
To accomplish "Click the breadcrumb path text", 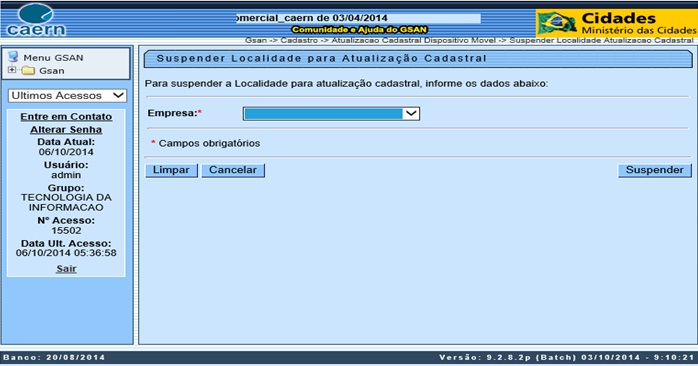I will pos(469,40).
